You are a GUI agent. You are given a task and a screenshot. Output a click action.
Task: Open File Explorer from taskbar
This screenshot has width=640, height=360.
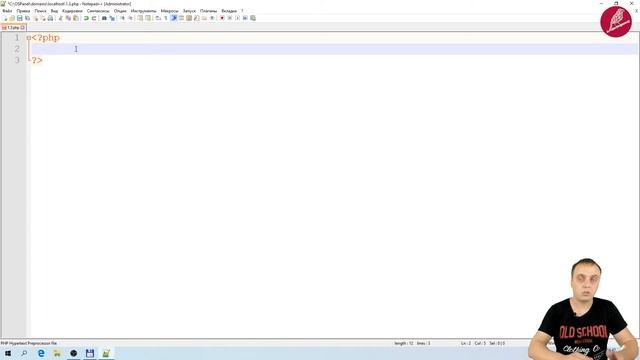coord(57,353)
